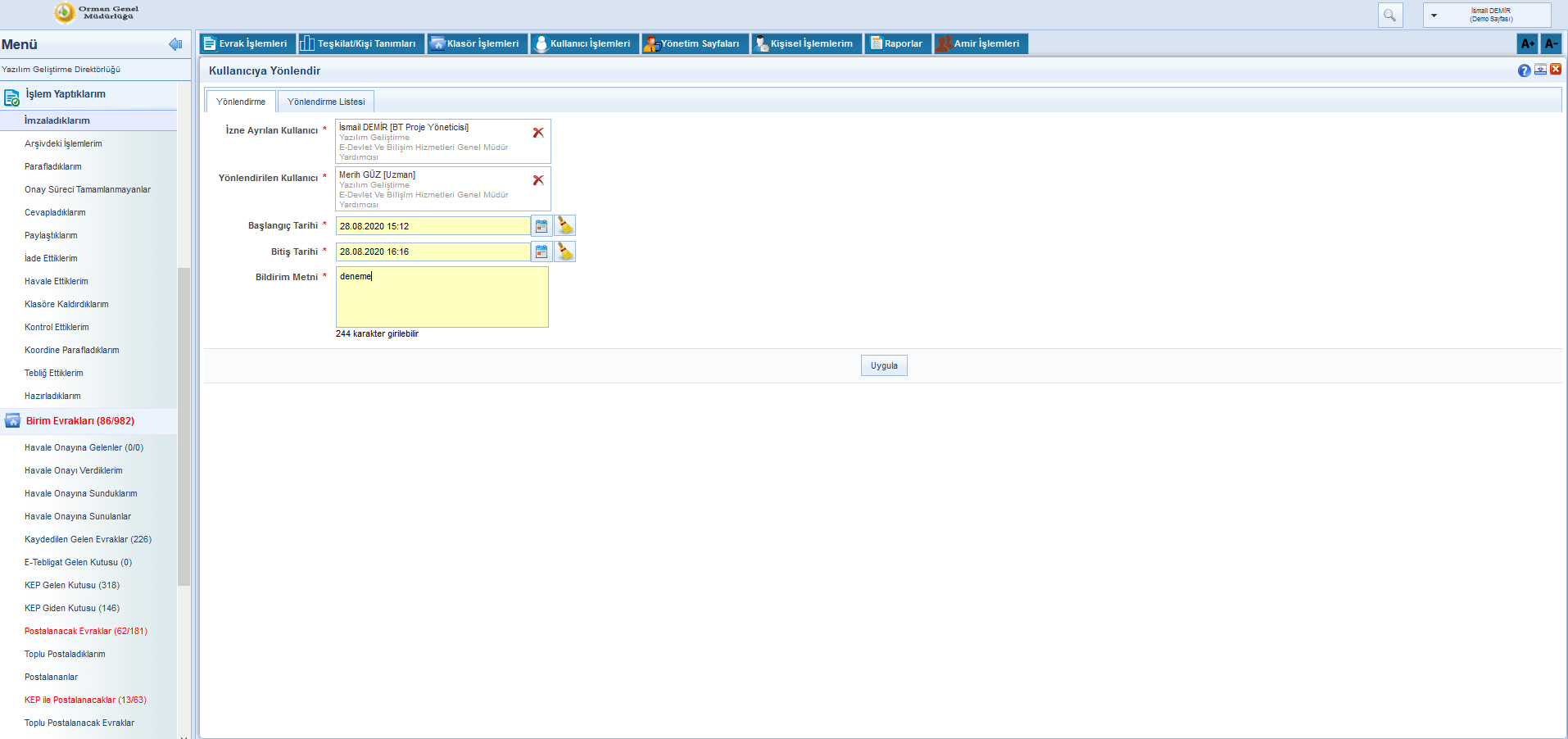
Task: Decrease font size with A- button
Action: click(x=1550, y=44)
